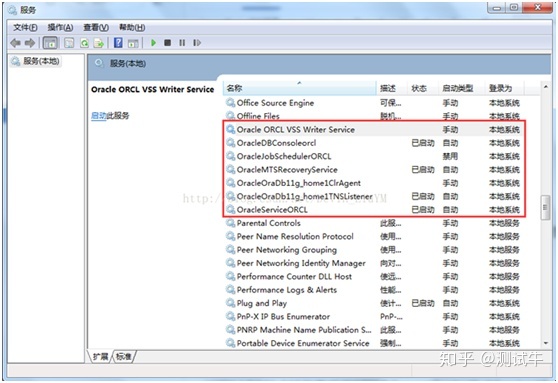Screen dimensions: 558x383
Task: Open the Help toolbar icon
Action: 118,43
